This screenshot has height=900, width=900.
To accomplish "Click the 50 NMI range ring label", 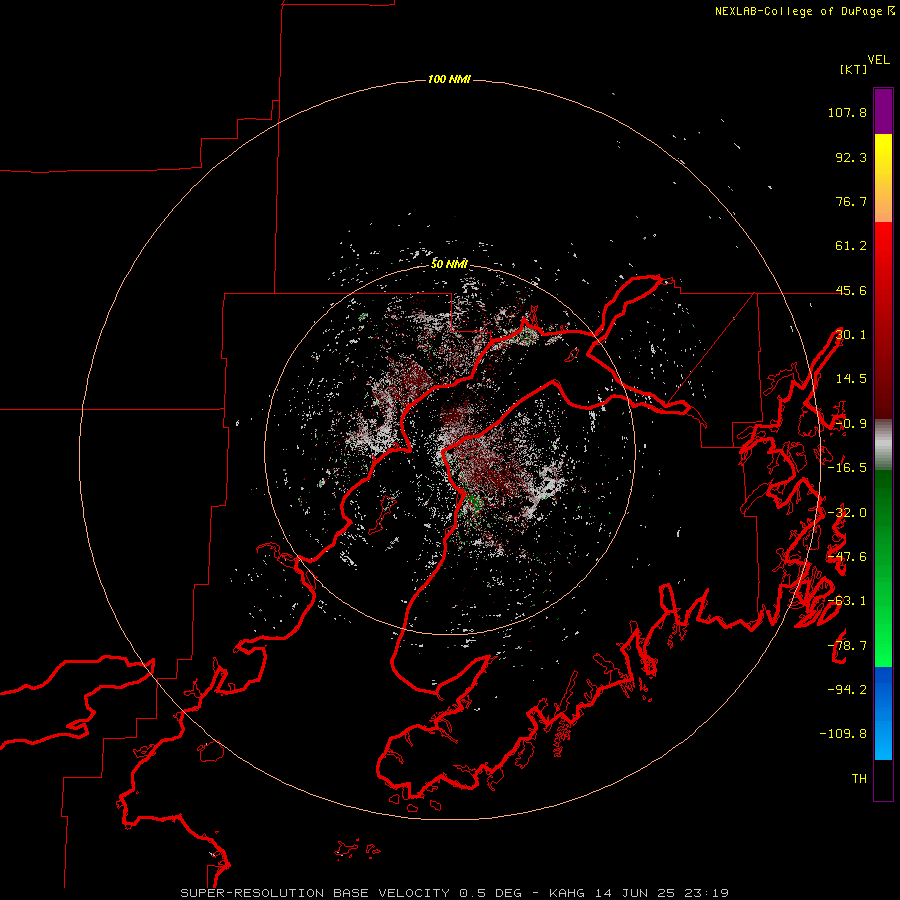I will click(449, 264).
